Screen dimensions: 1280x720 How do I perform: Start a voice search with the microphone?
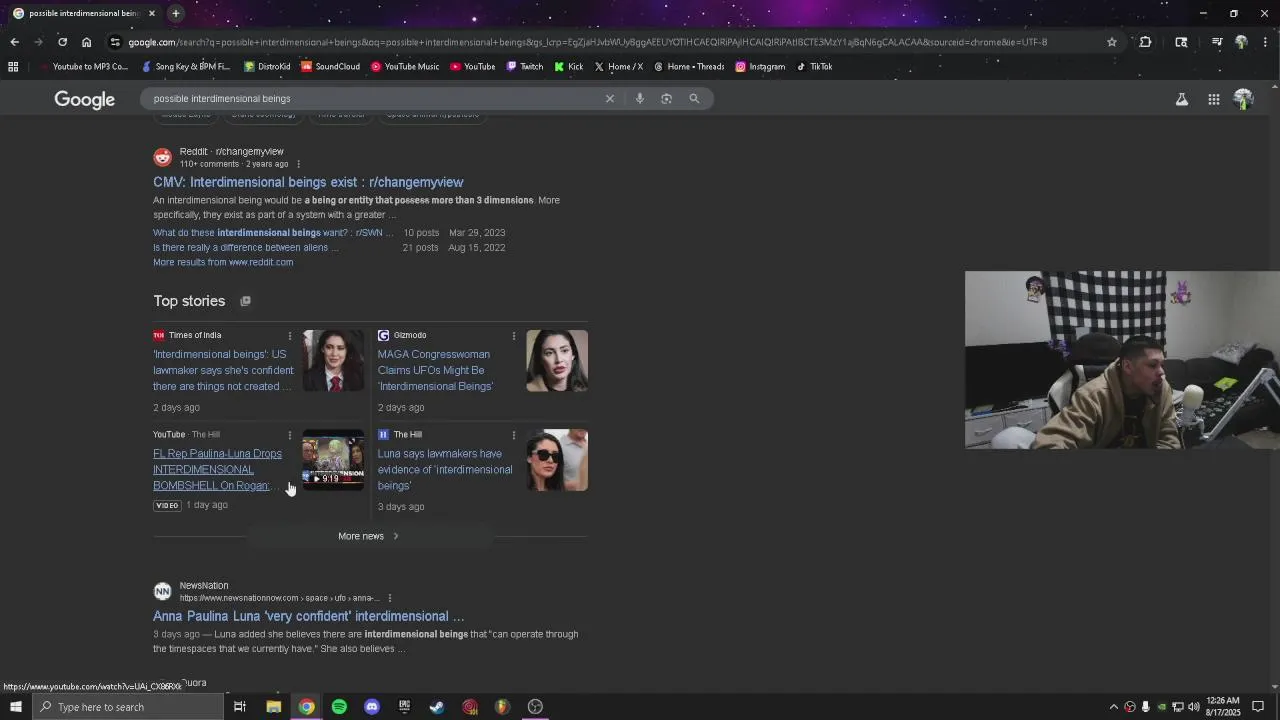(640, 98)
